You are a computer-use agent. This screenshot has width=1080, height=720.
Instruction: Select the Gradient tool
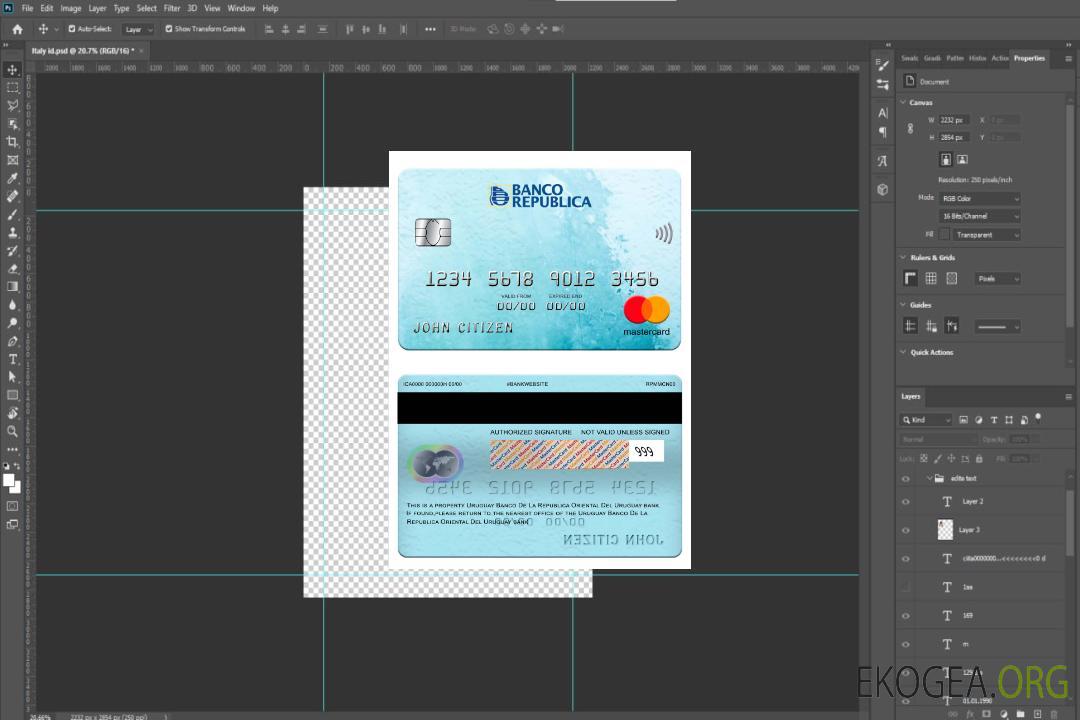(x=12, y=287)
